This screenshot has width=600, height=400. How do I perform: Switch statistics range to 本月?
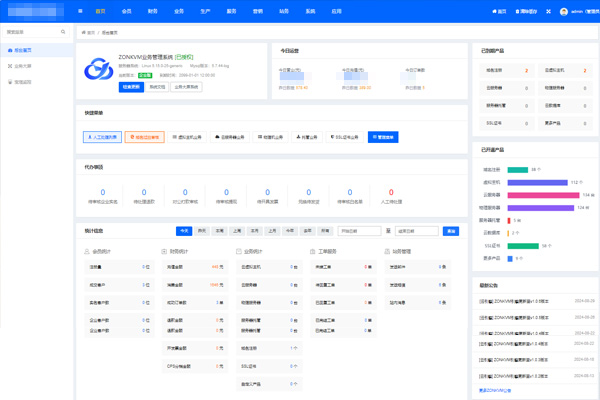253,231
